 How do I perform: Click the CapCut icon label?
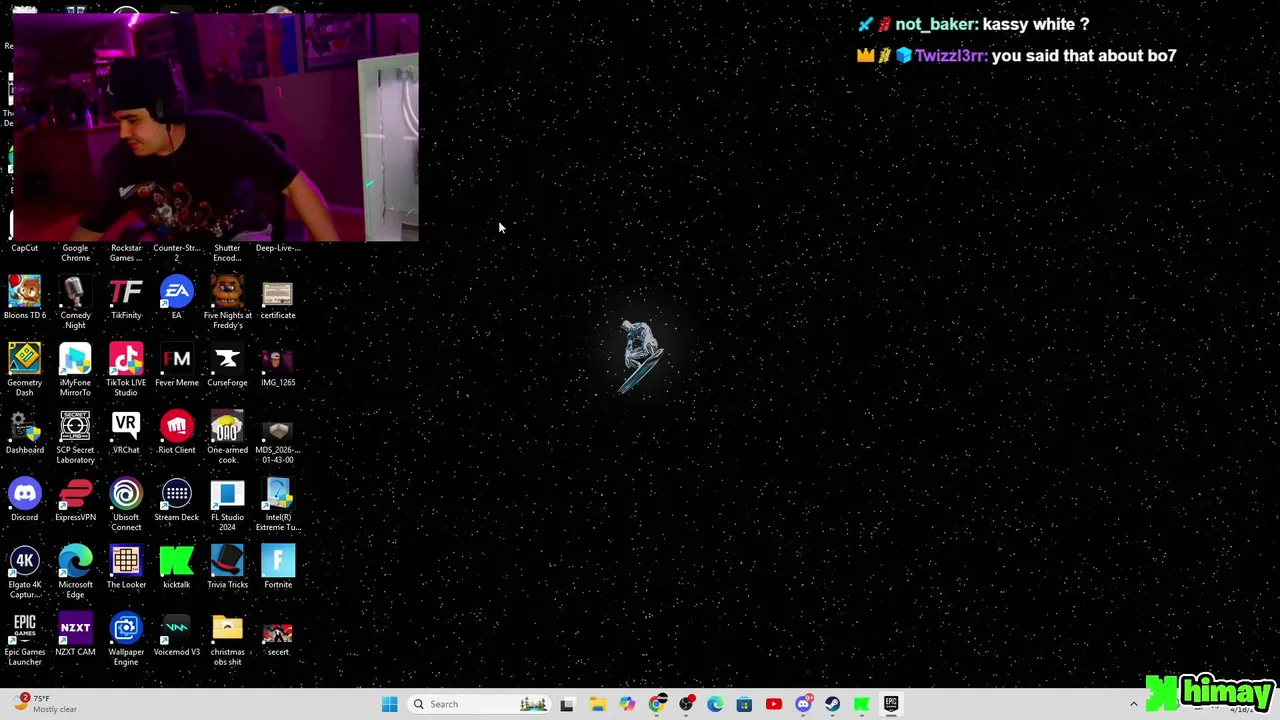(x=25, y=248)
